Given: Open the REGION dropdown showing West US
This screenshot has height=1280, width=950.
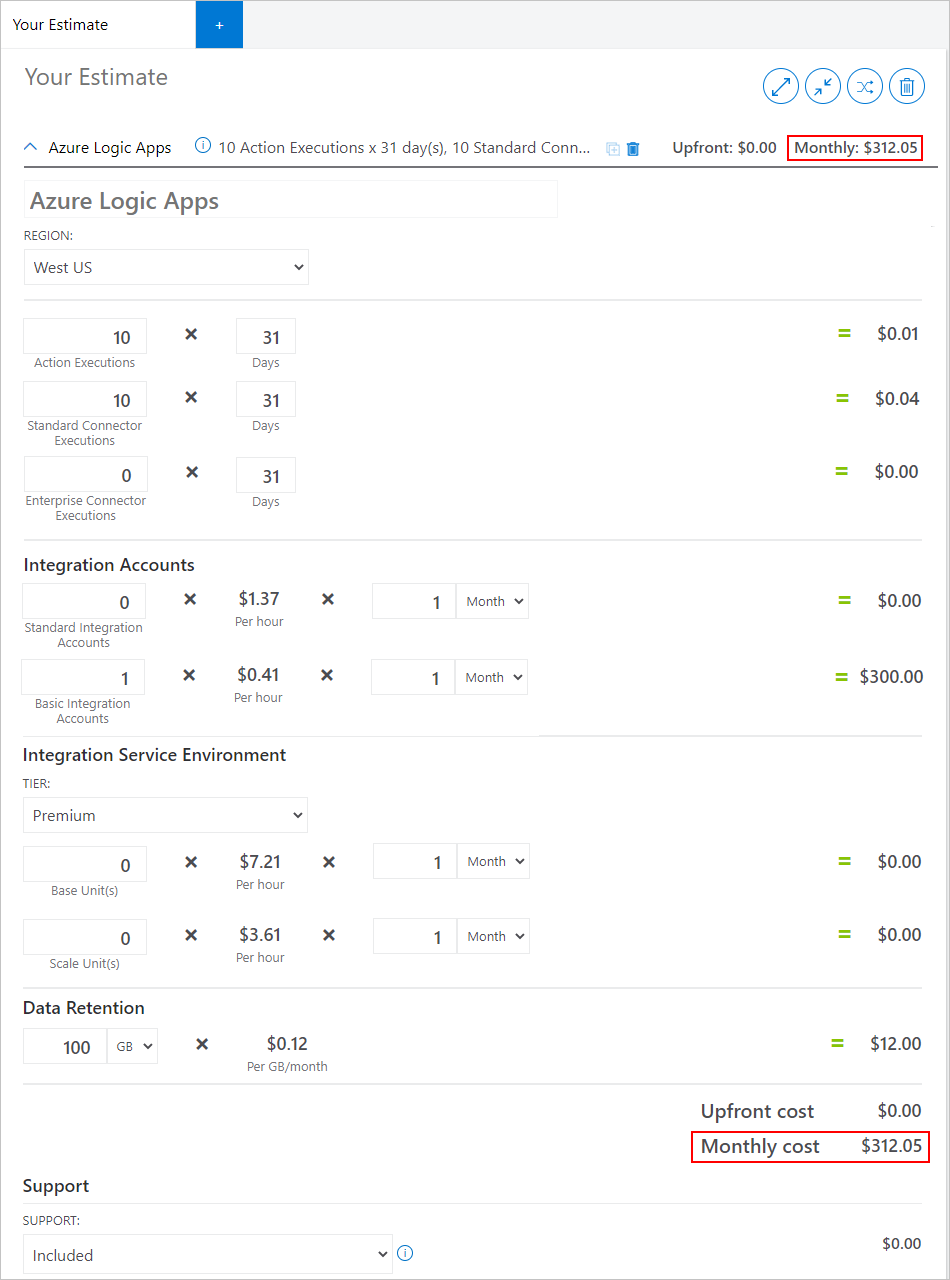Looking at the screenshot, I should click(166, 267).
